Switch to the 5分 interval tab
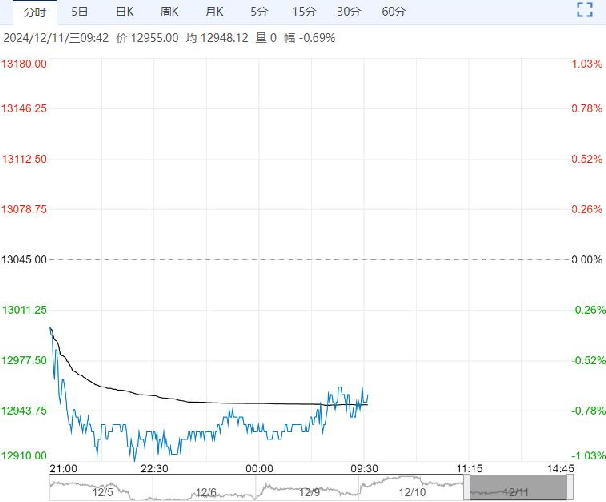Image resolution: width=606 pixels, height=502 pixels. tap(259, 13)
